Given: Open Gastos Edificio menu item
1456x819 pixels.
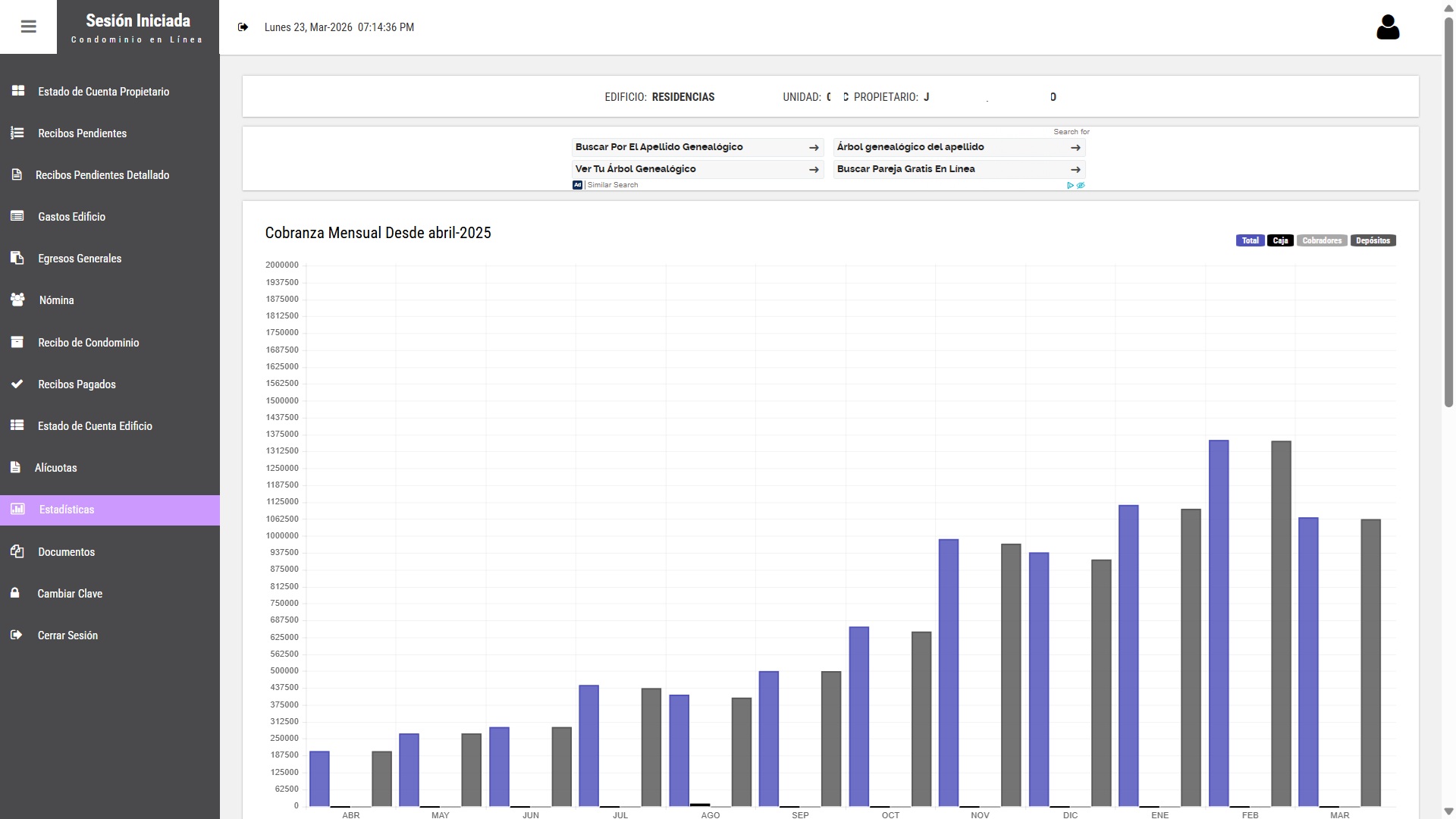Looking at the screenshot, I should (x=71, y=217).
